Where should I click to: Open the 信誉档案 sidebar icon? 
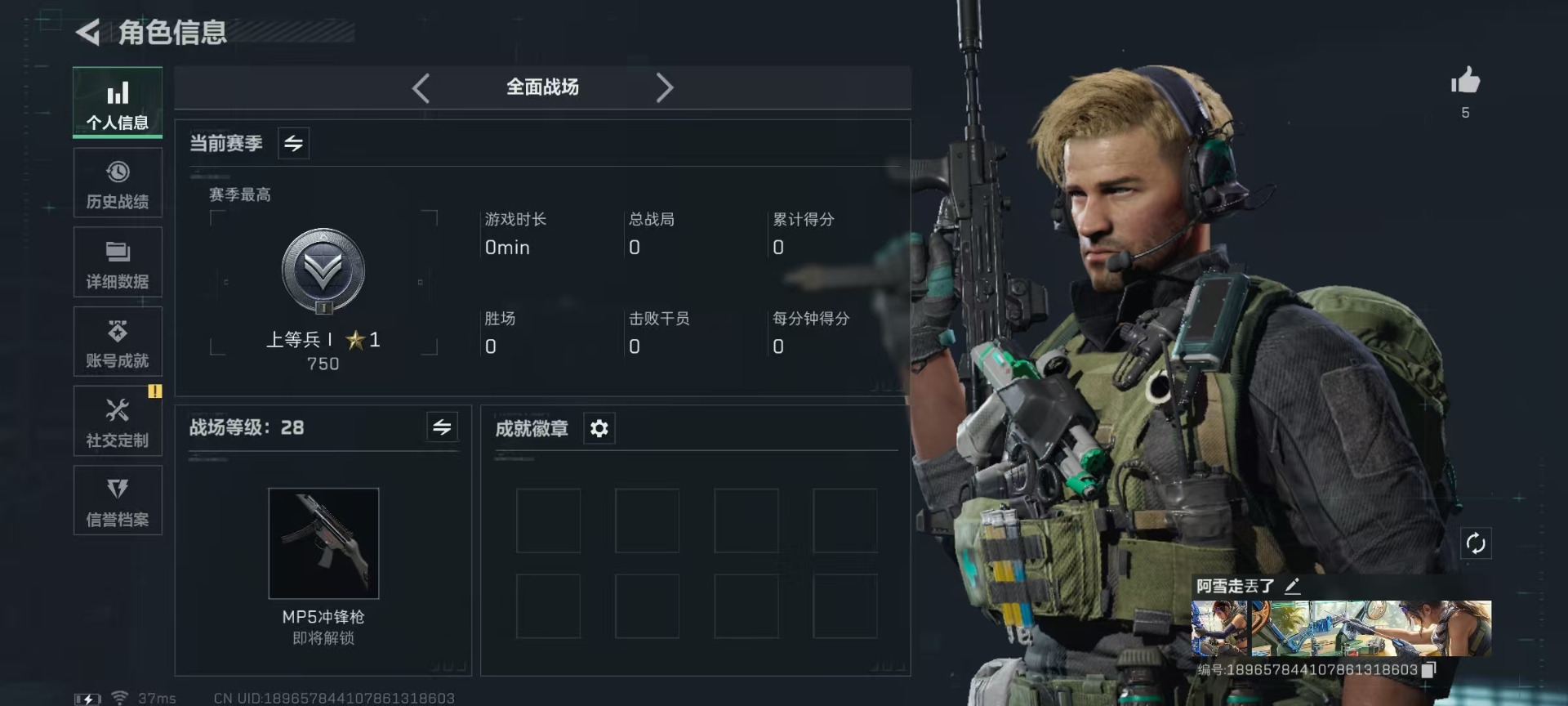click(118, 500)
